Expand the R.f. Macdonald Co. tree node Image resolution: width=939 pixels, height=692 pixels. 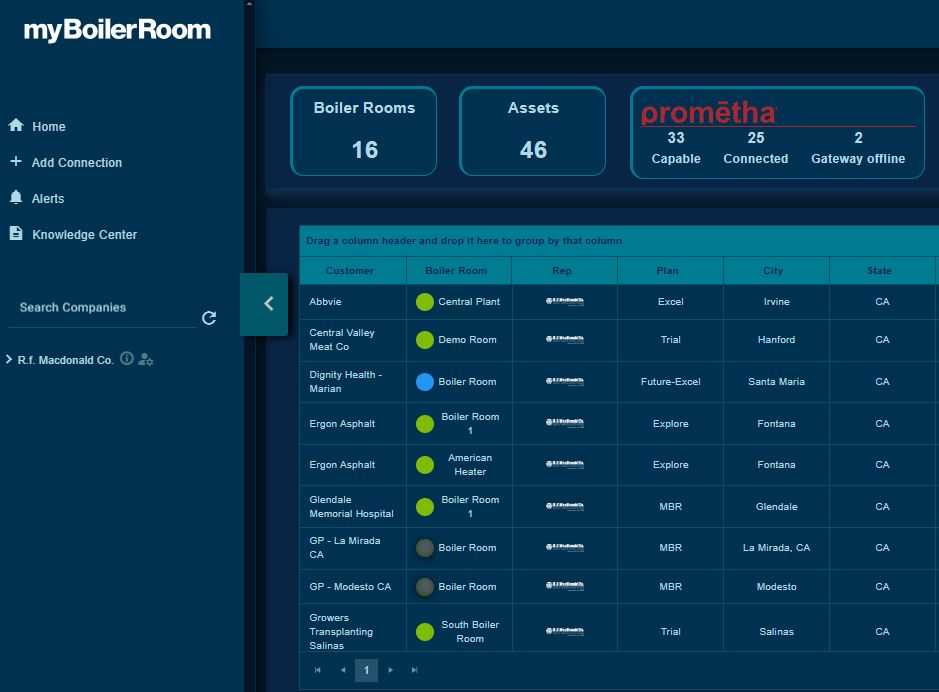9,359
